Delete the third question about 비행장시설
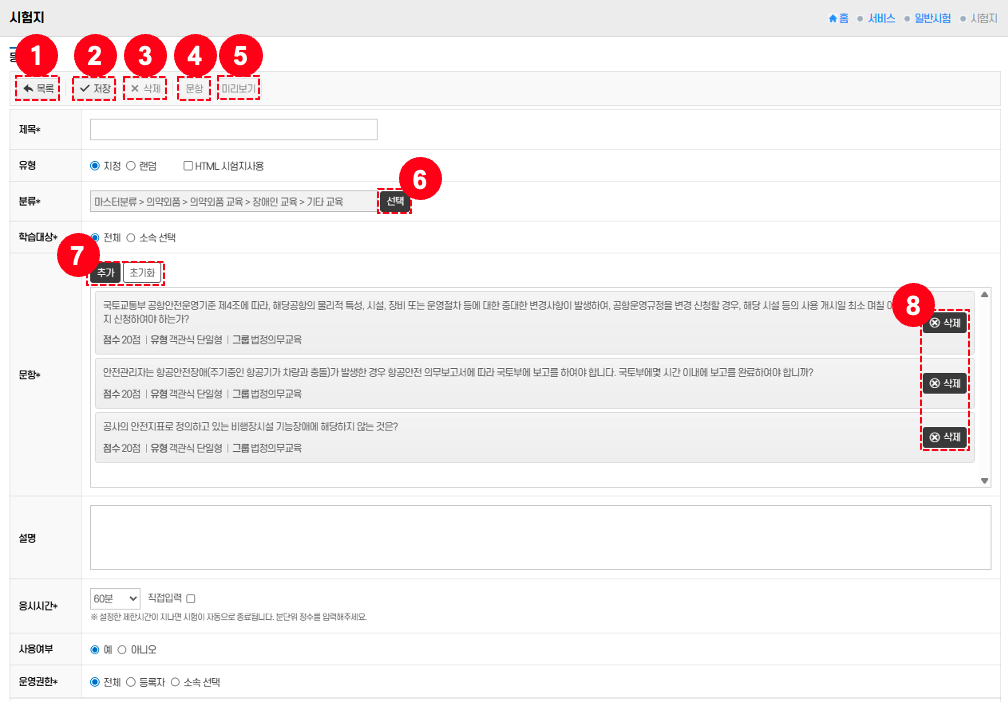The width and height of the screenshot is (1008, 702). (x=945, y=437)
